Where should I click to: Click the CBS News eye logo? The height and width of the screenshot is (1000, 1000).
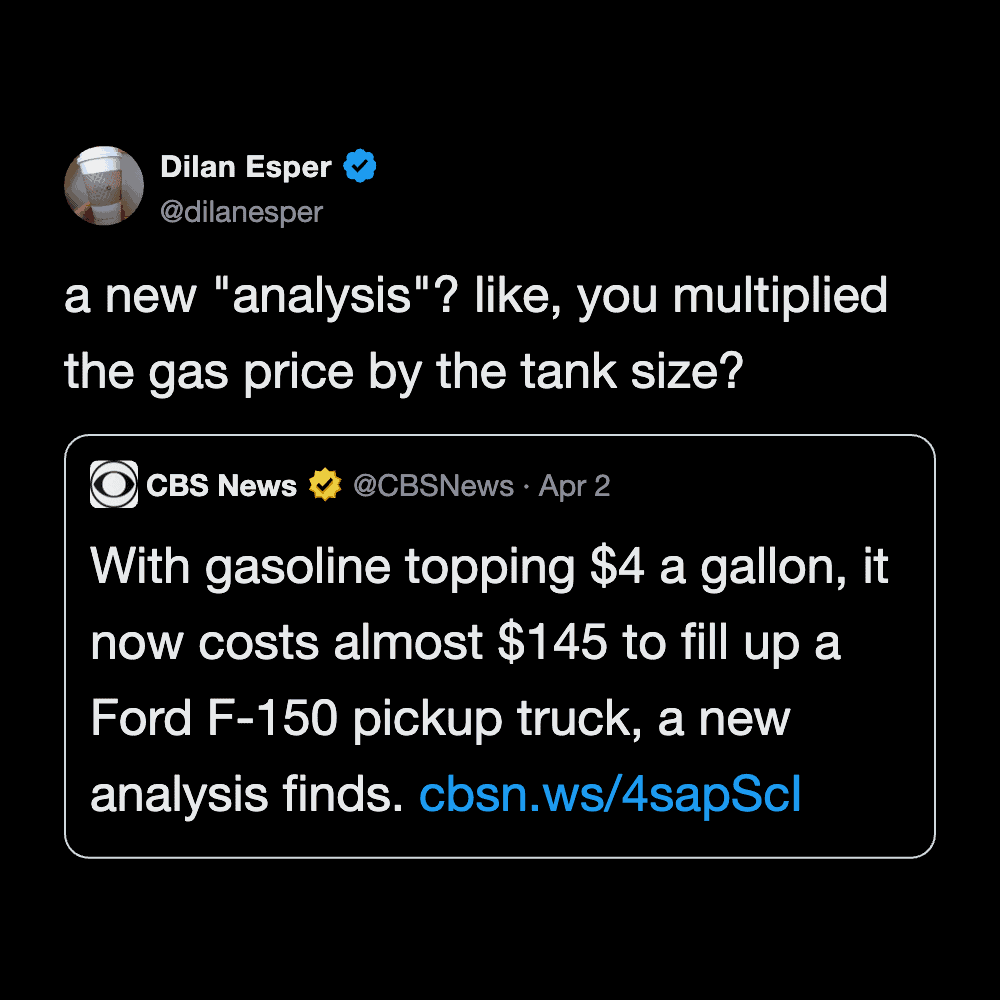click(x=114, y=485)
